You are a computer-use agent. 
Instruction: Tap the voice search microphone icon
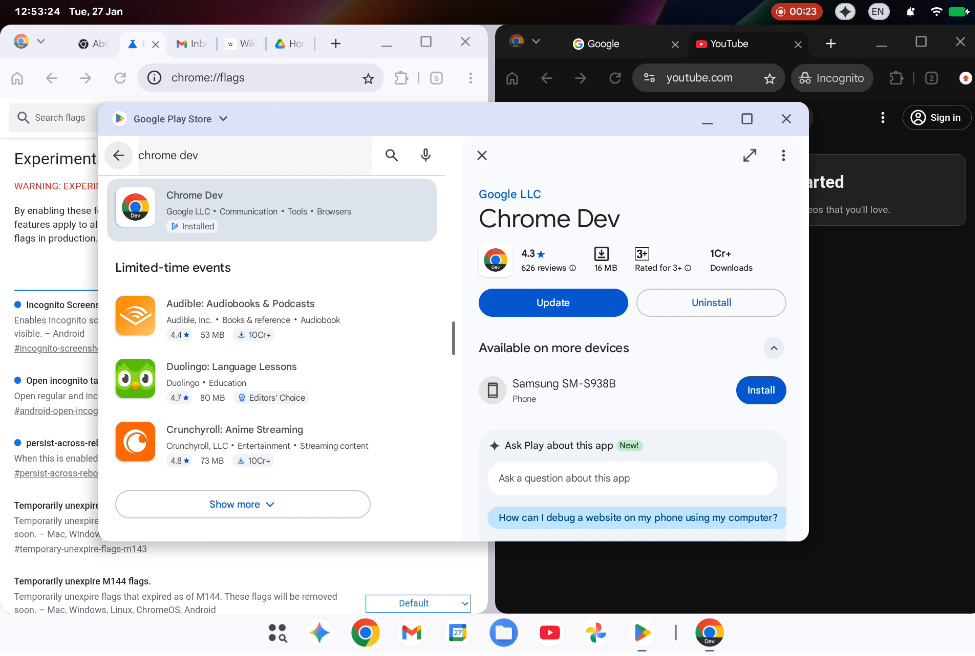pos(425,155)
